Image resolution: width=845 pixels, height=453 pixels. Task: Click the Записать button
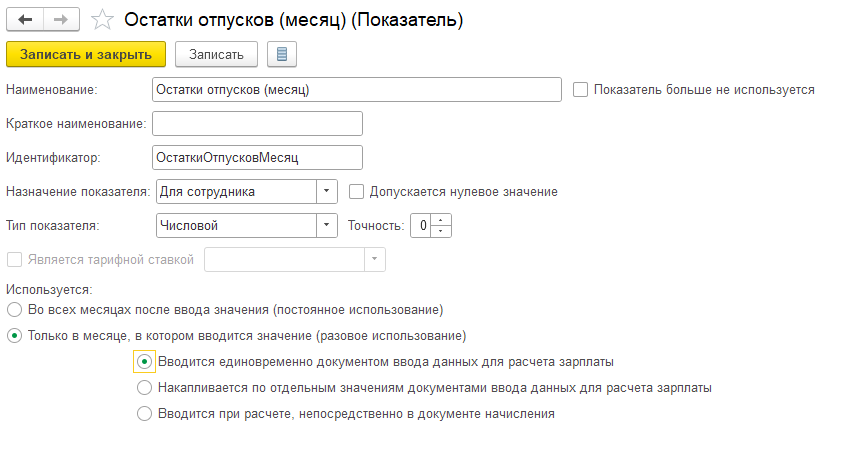[x=216, y=54]
